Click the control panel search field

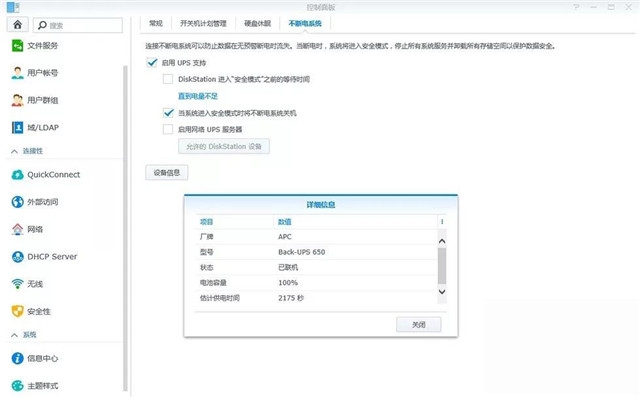point(78,25)
